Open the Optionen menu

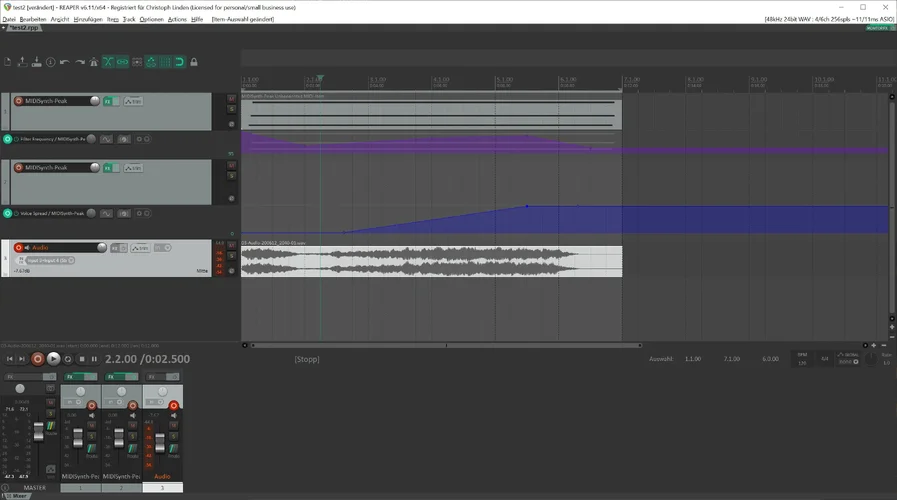pyautogui.click(x=152, y=19)
